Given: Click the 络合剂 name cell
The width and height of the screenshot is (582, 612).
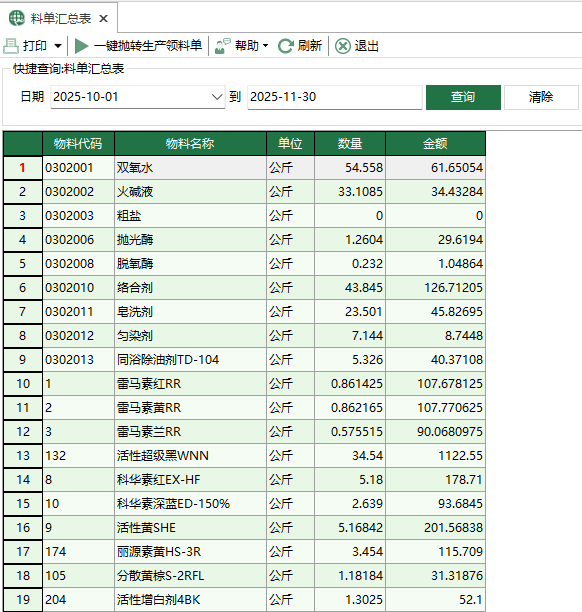Looking at the screenshot, I should (x=190, y=288).
